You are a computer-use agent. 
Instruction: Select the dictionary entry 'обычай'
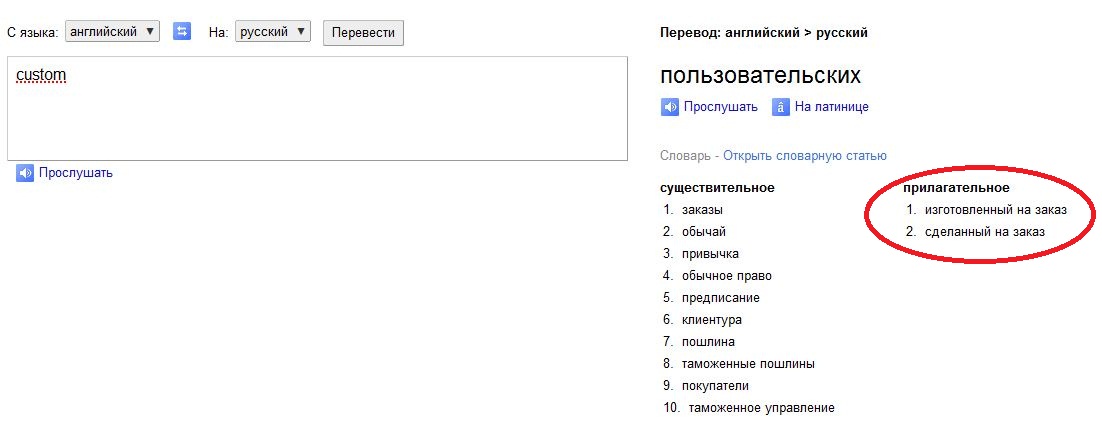point(703,232)
